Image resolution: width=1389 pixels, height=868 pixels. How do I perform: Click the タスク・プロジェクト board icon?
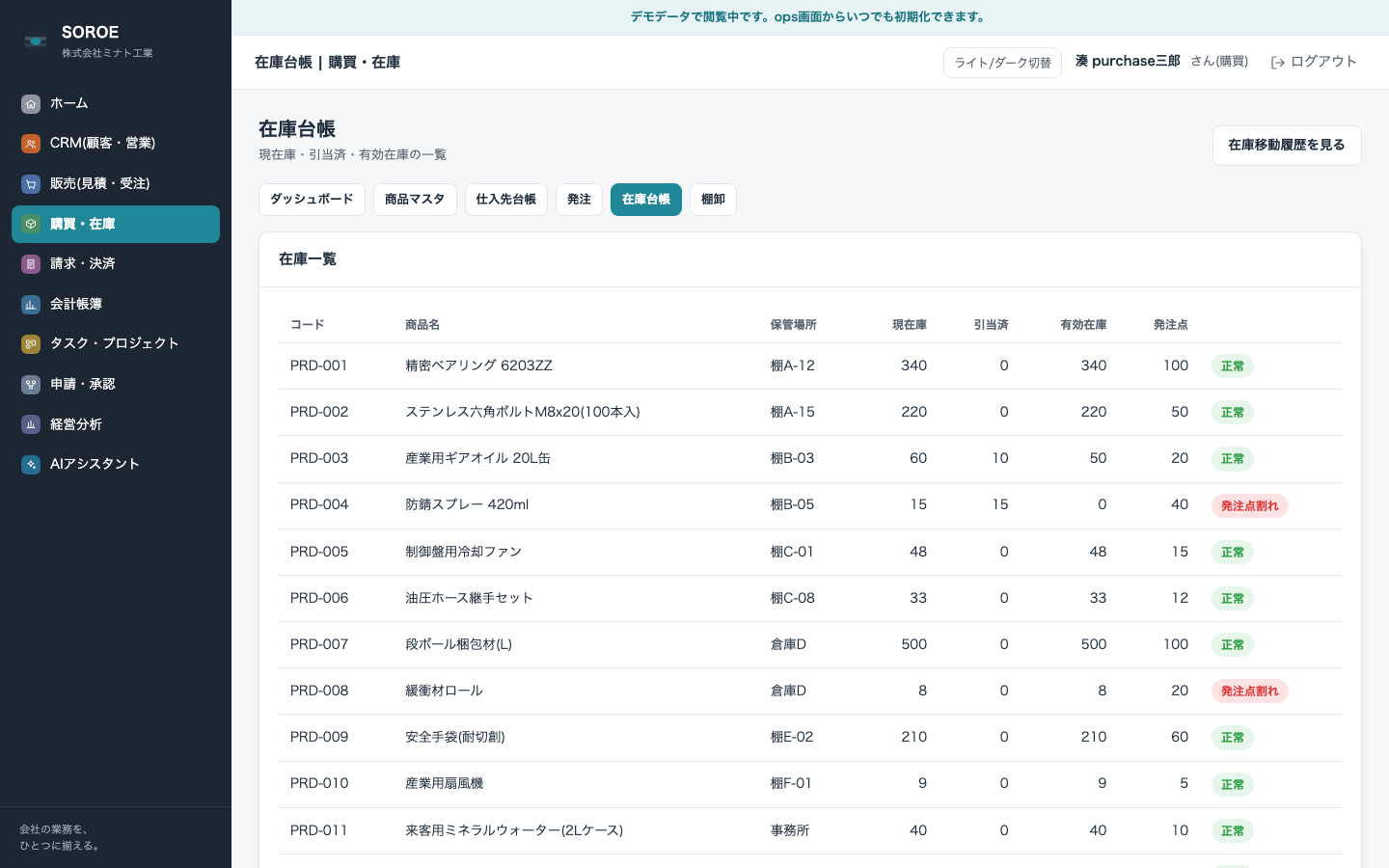[31, 344]
